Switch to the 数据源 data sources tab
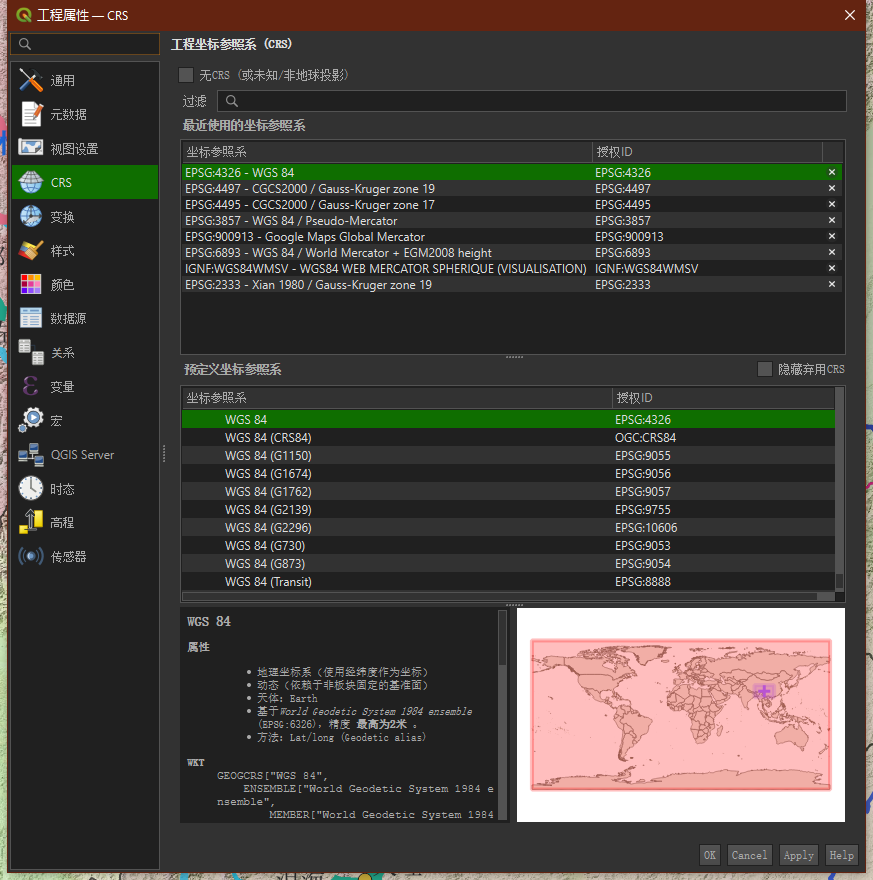The image size is (873, 880). pos(68,319)
